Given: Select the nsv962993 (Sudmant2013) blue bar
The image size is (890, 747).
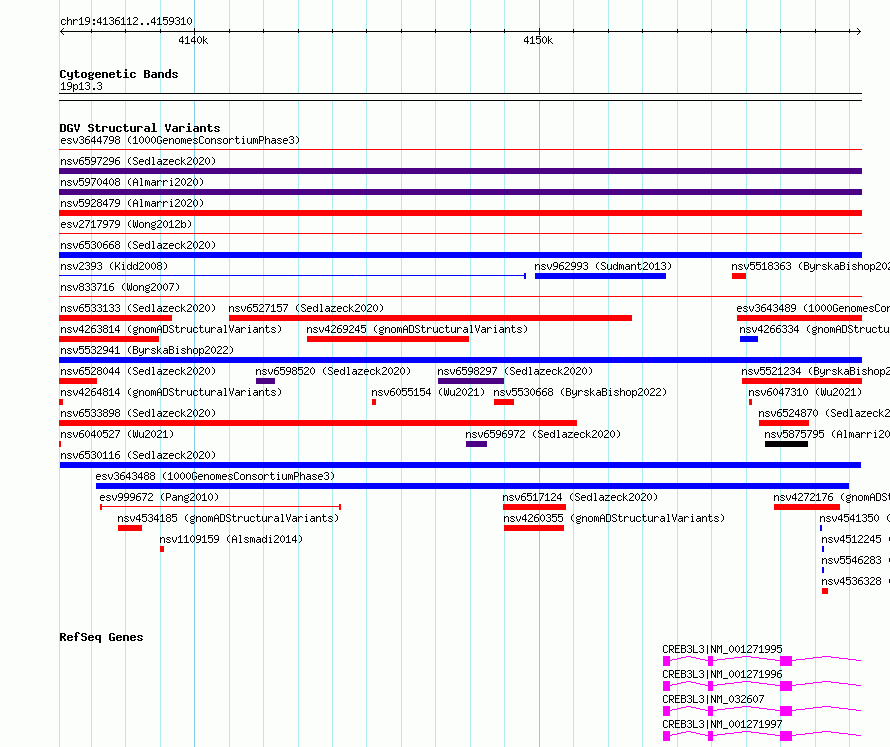Looking at the screenshot, I should coord(601,276).
